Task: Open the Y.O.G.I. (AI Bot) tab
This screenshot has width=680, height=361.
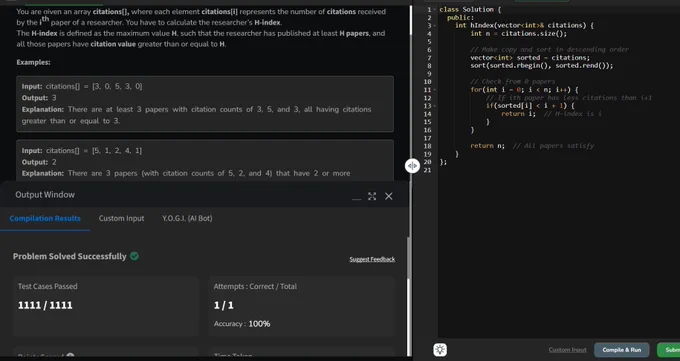Action: (x=187, y=218)
